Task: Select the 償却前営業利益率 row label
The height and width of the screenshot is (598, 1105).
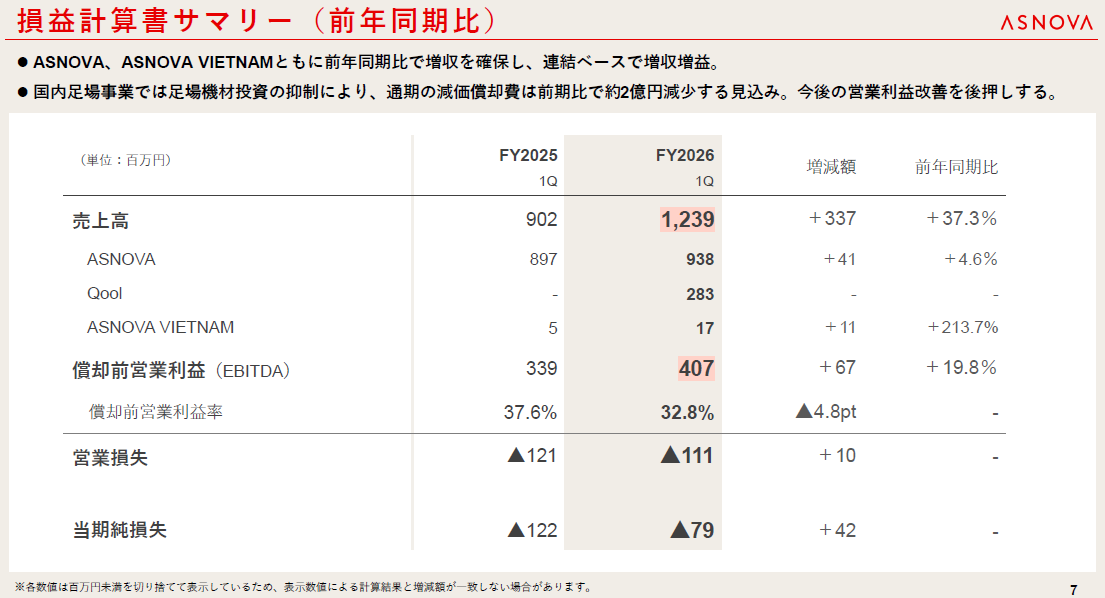Action: [x=156, y=412]
